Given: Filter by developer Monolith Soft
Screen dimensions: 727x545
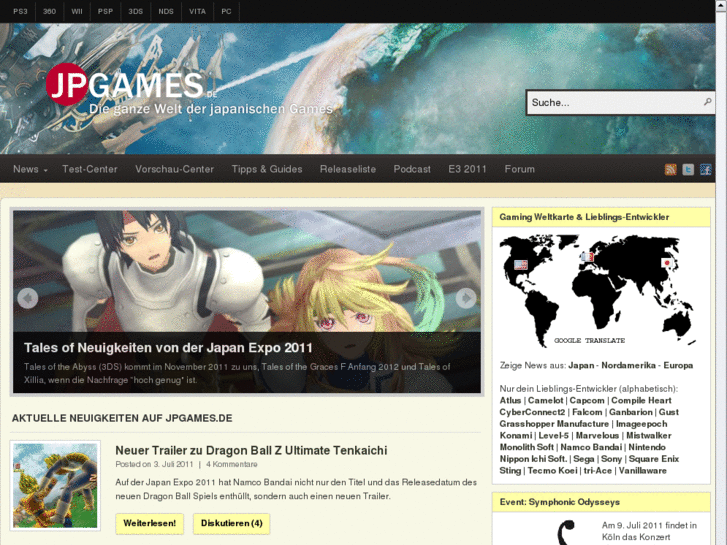Looking at the screenshot, I should 527,447.
